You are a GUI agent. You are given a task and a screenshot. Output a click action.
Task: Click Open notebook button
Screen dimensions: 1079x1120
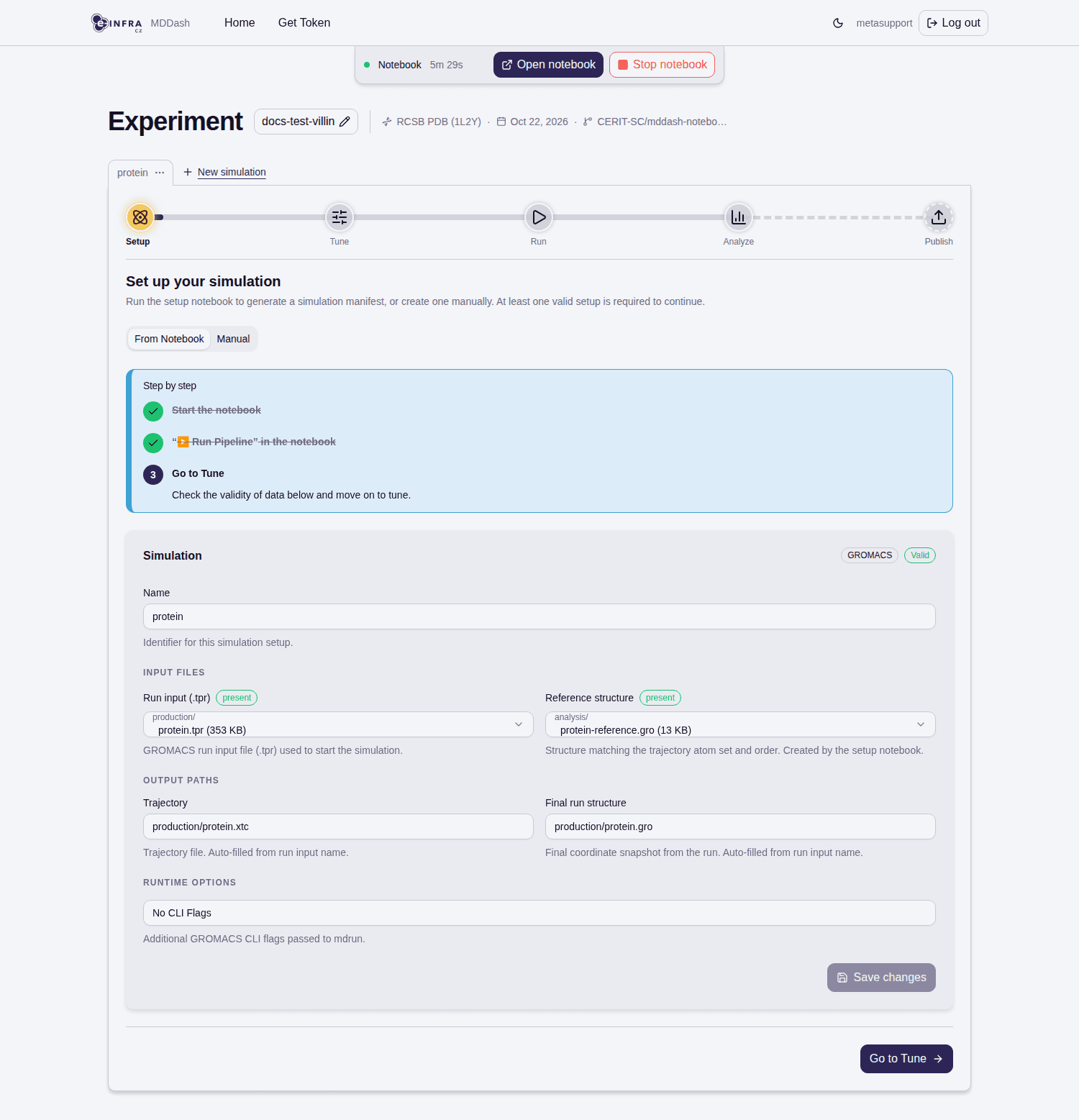[x=548, y=65]
